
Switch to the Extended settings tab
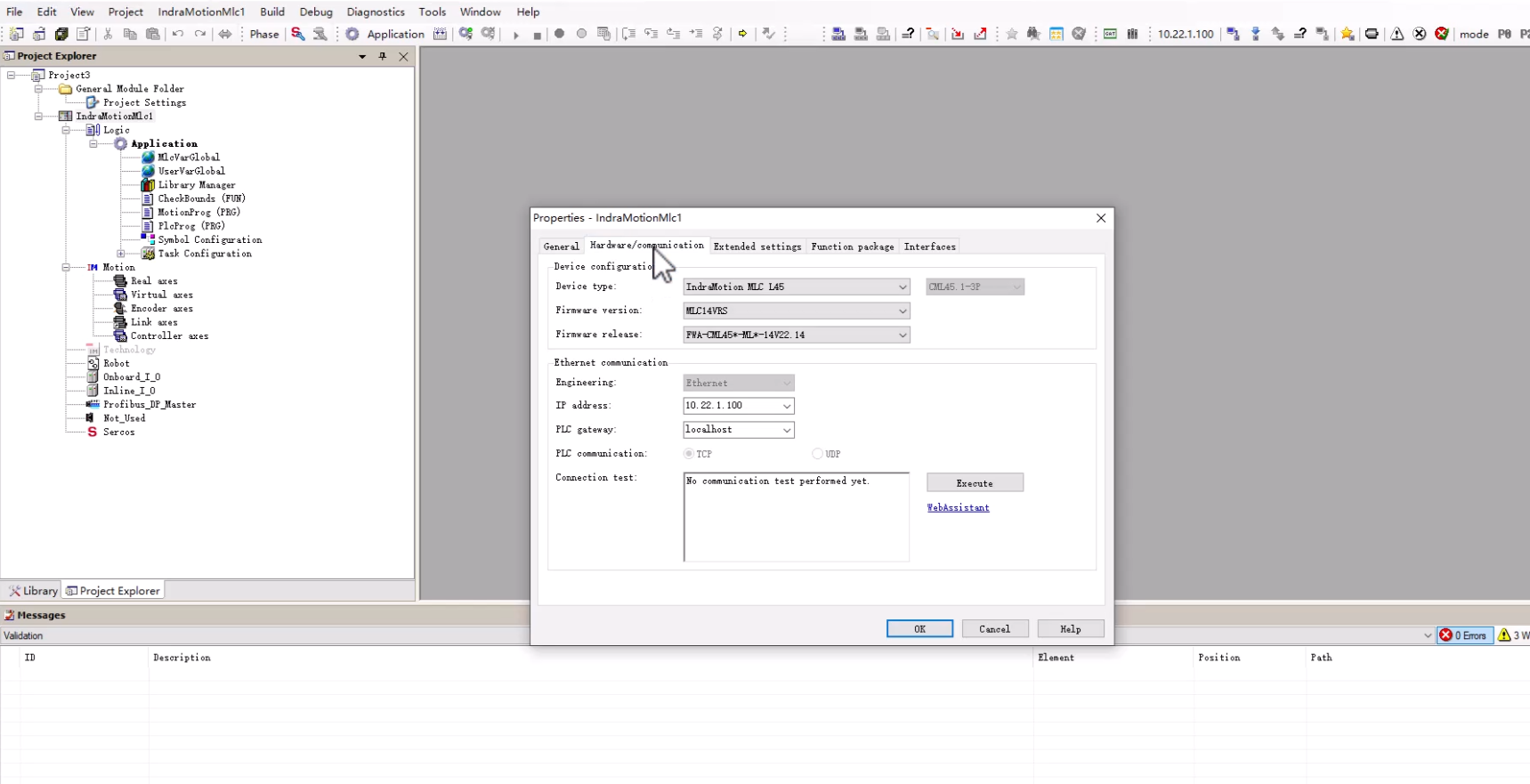point(757,247)
